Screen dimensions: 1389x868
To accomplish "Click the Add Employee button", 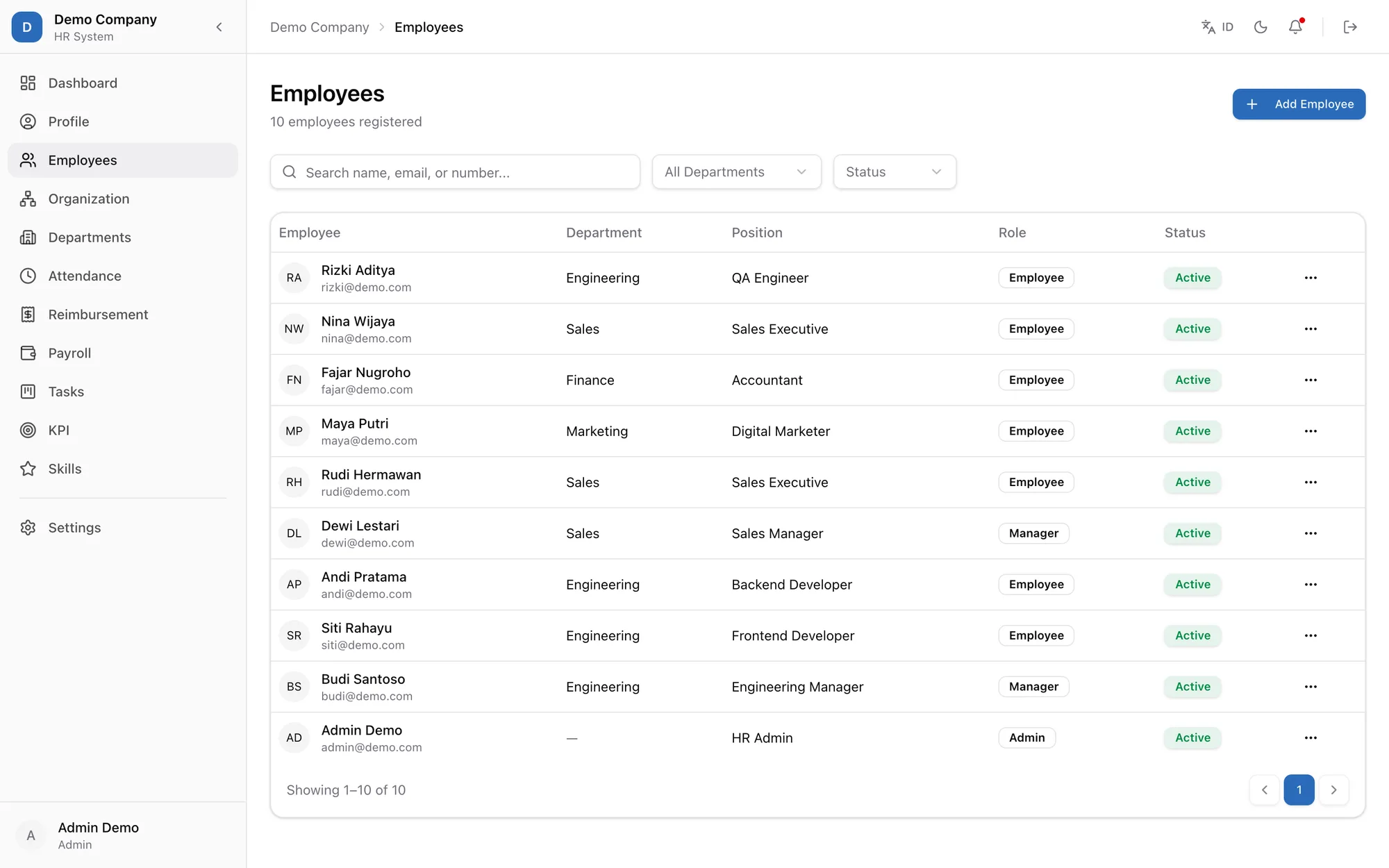I will point(1299,104).
